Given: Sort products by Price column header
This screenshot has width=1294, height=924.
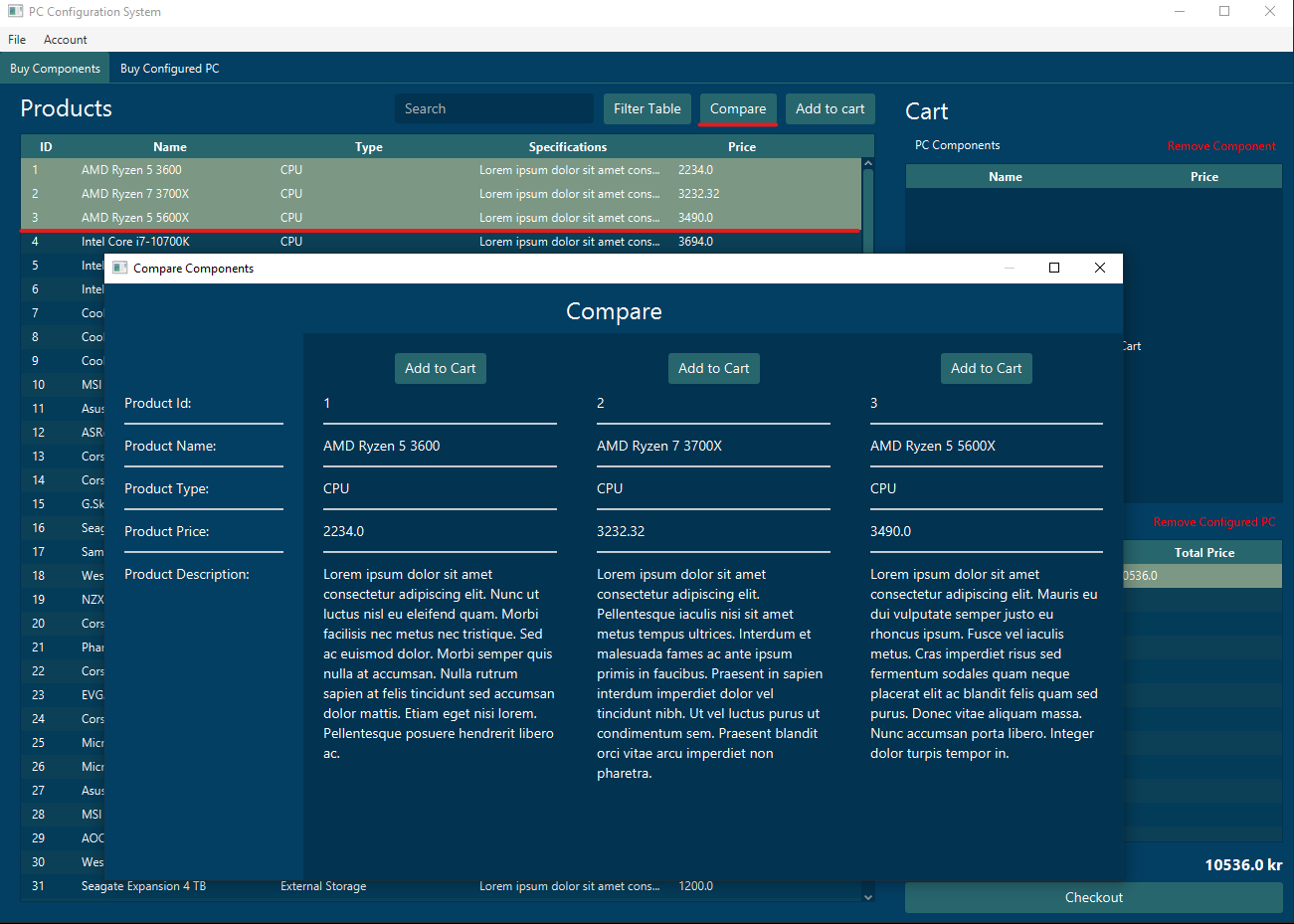Looking at the screenshot, I should [x=742, y=147].
